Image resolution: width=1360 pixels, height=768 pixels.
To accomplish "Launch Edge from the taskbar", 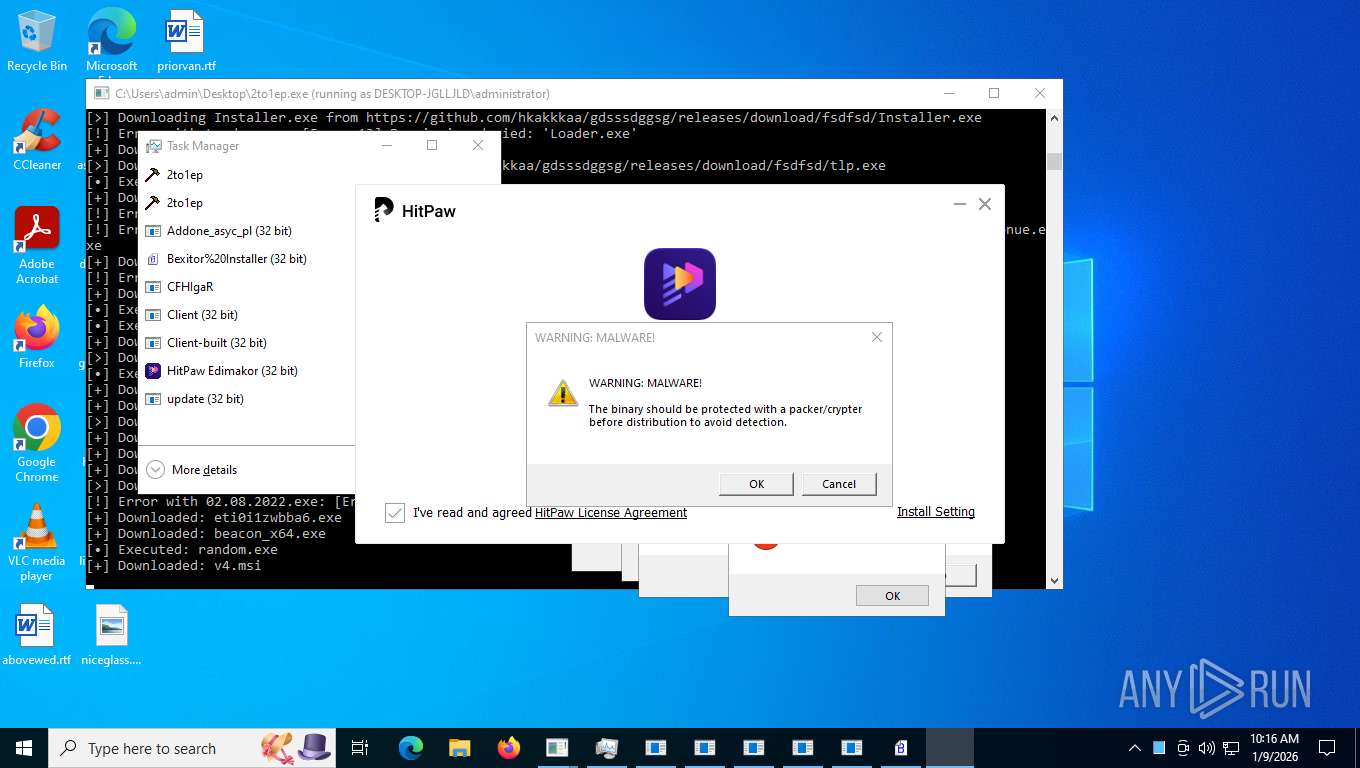I will click(411, 748).
